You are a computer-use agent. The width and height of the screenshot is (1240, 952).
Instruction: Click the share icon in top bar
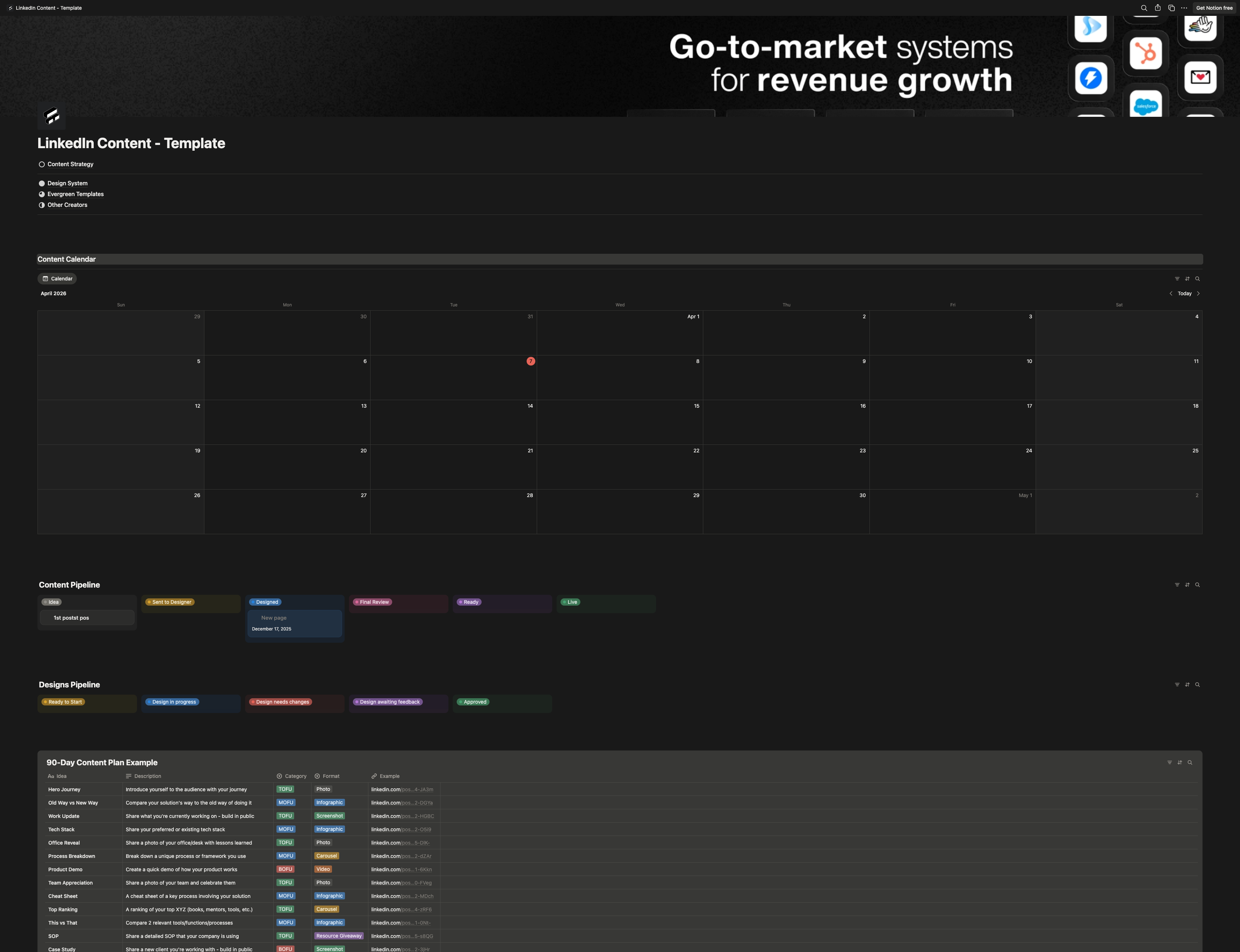[1157, 8]
